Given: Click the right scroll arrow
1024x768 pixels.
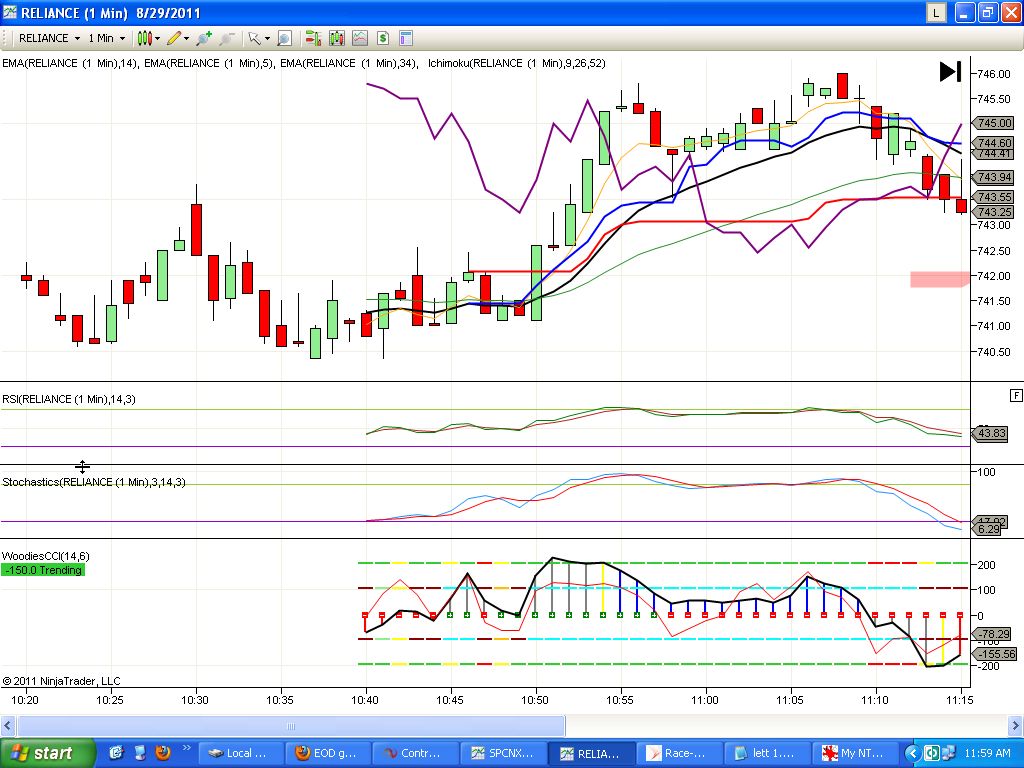Looking at the screenshot, I should 1016,726.
